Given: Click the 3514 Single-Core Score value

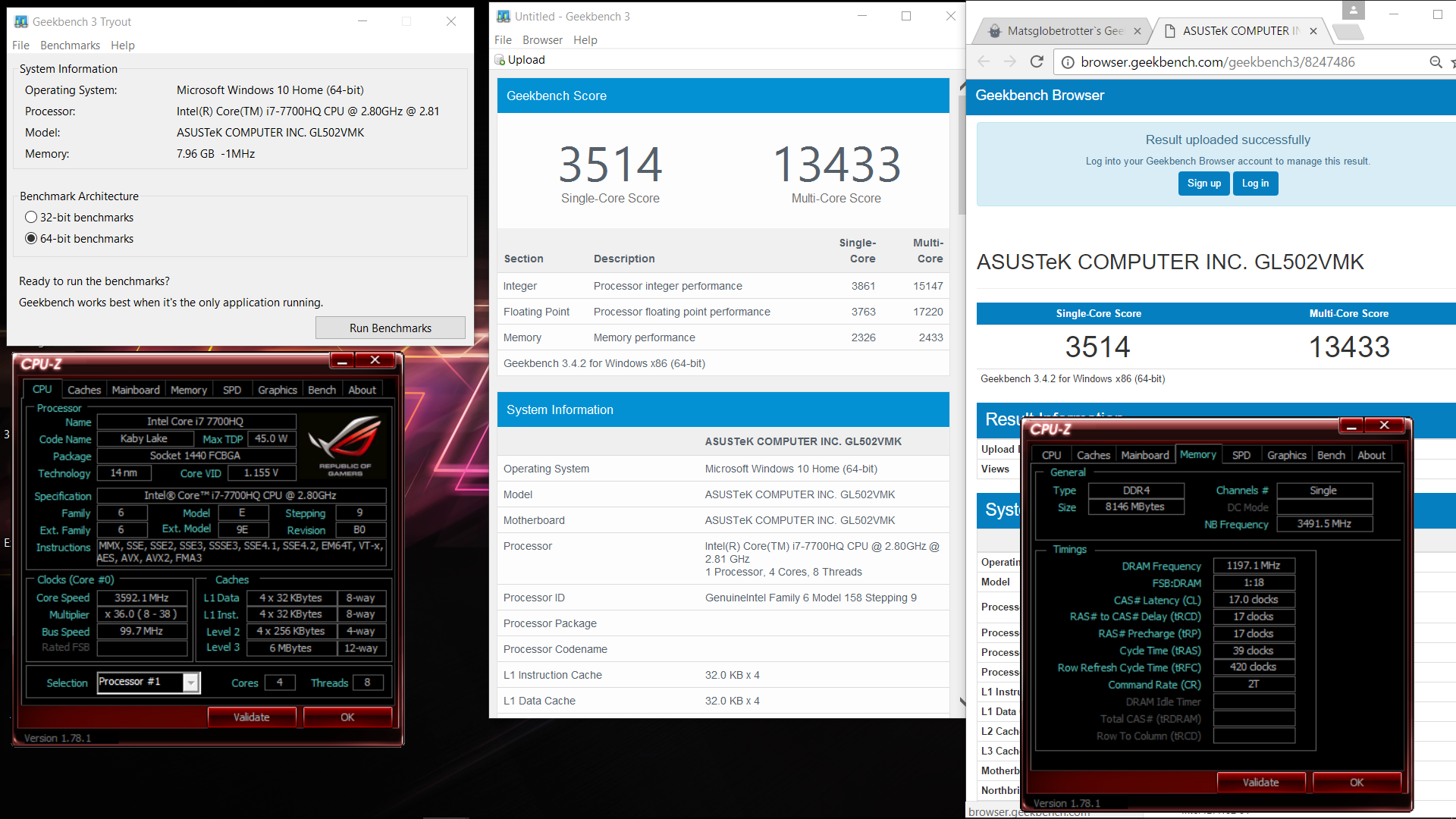Looking at the screenshot, I should pos(610,165).
